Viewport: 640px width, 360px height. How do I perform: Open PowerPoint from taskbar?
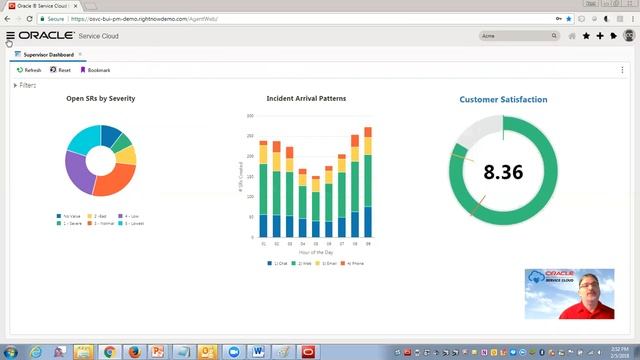pos(158,352)
